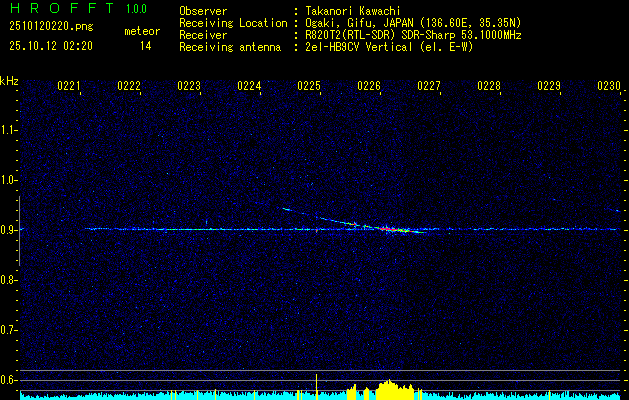This screenshot has height=400, width=629.
Task: Click time marker 0223
Action: point(189,86)
